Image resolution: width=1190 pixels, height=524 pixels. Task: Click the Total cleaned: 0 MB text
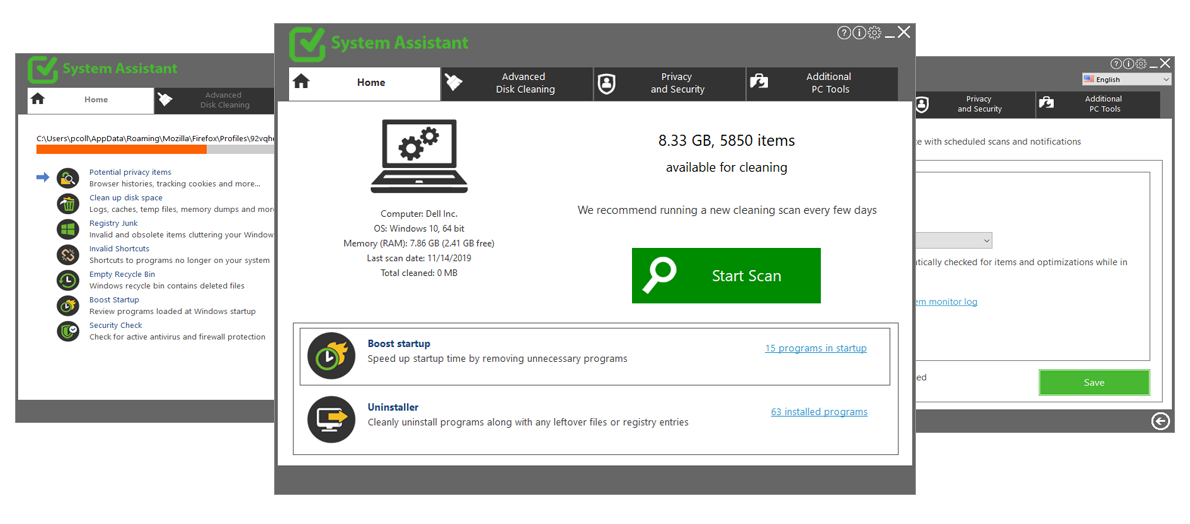click(419, 272)
